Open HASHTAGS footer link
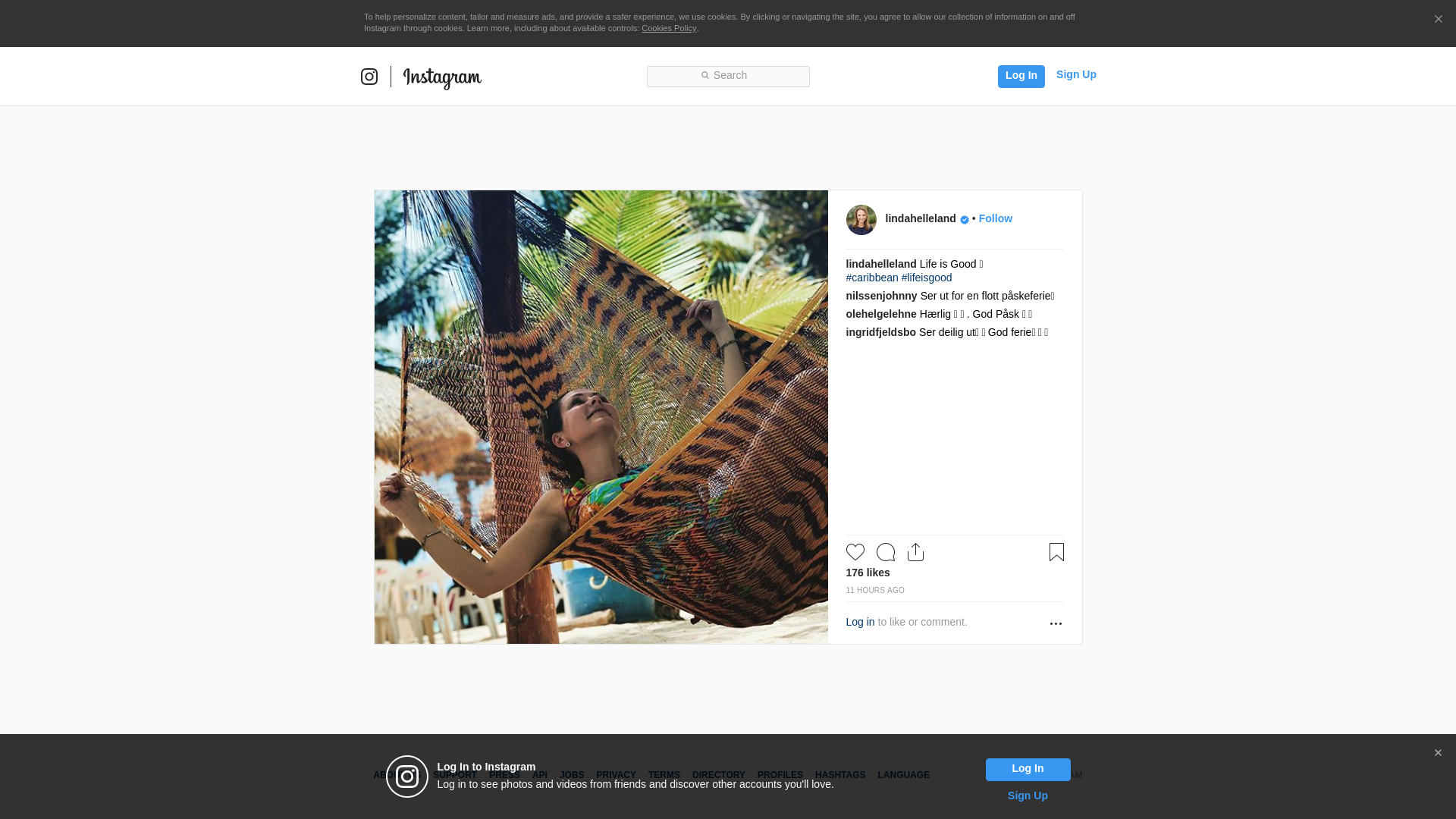1456x819 pixels. pyautogui.click(x=839, y=775)
